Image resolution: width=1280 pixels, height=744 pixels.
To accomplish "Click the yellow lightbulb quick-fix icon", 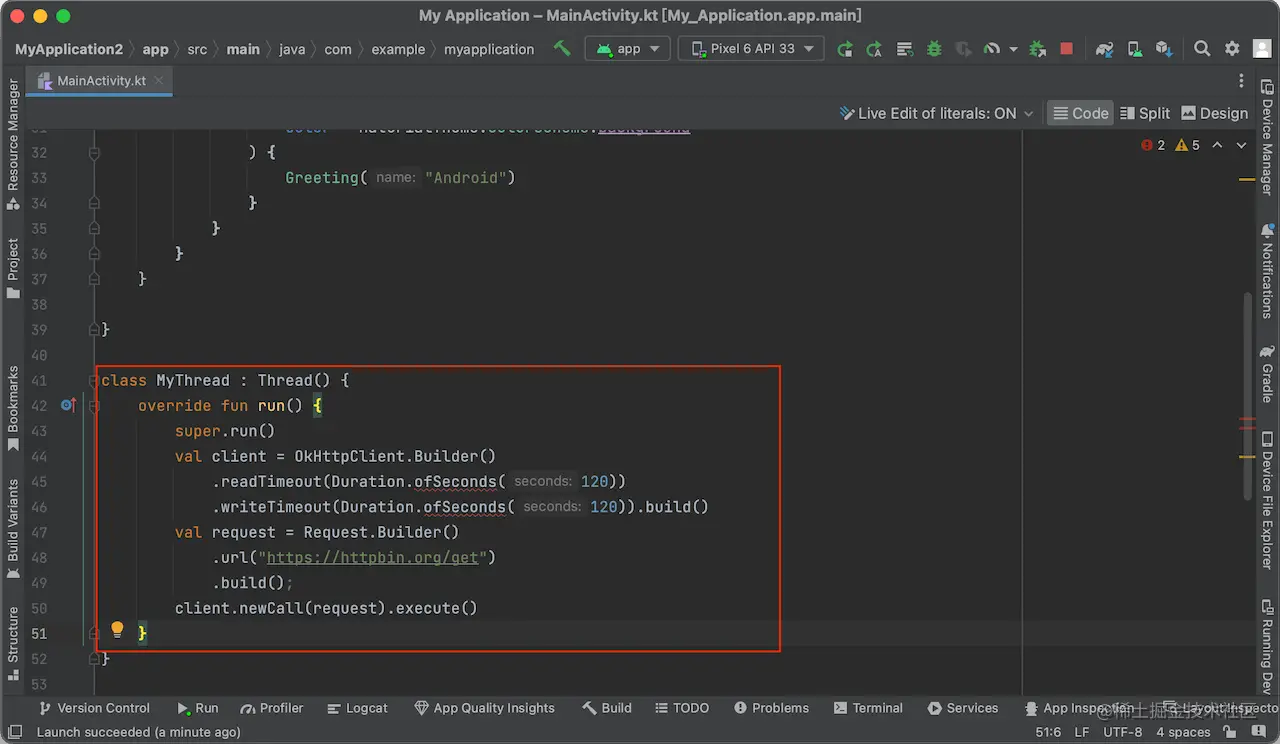I will [117, 629].
